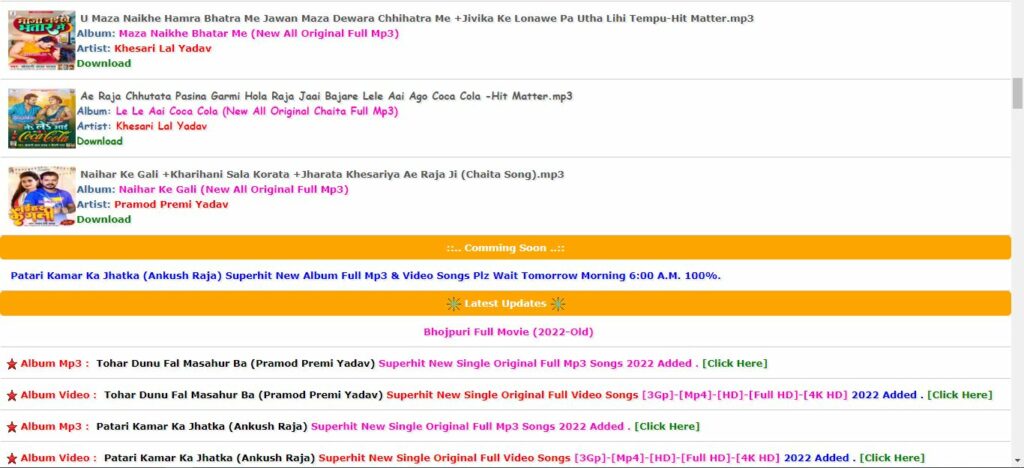Click the right sparkle icon beside Latest Updates
The height and width of the screenshot is (468, 1024).
(558, 304)
